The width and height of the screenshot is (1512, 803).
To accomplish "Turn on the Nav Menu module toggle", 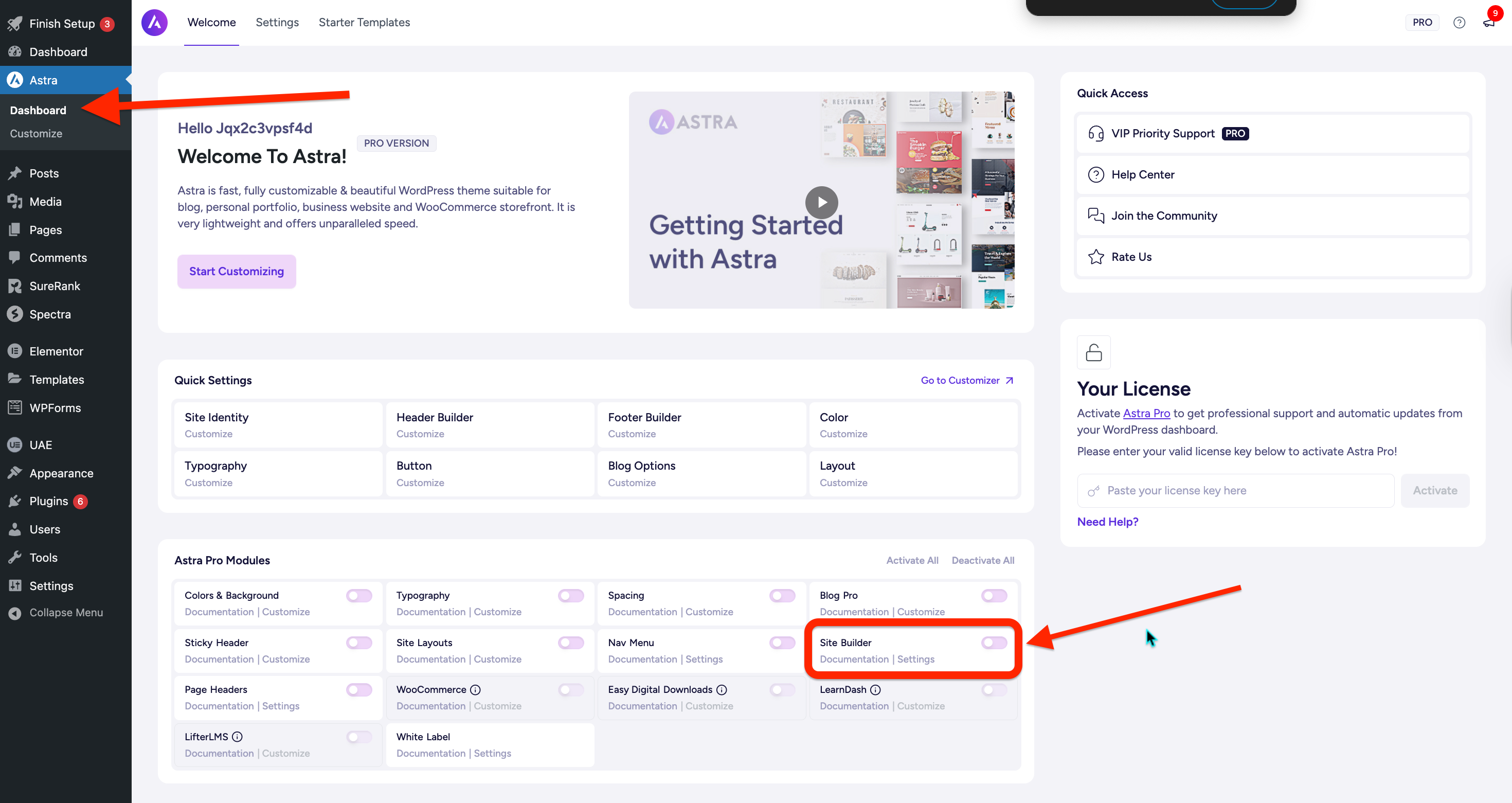I will pyautogui.click(x=782, y=643).
